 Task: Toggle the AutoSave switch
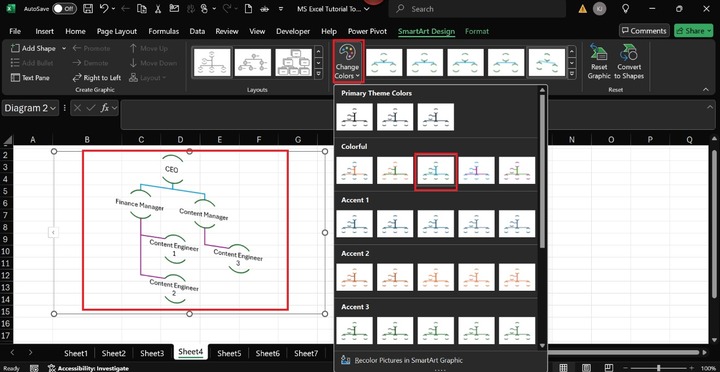(x=64, y=9)
